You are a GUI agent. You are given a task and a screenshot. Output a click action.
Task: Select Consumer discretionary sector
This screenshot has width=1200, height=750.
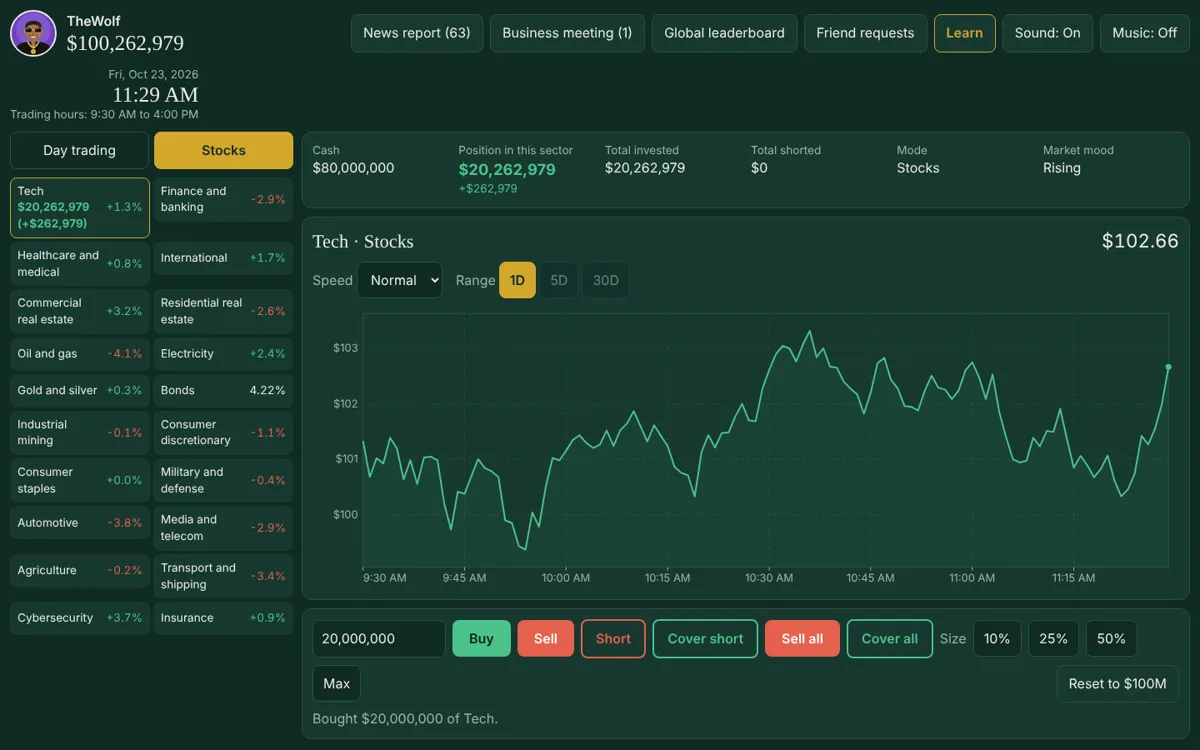point(223,433)
